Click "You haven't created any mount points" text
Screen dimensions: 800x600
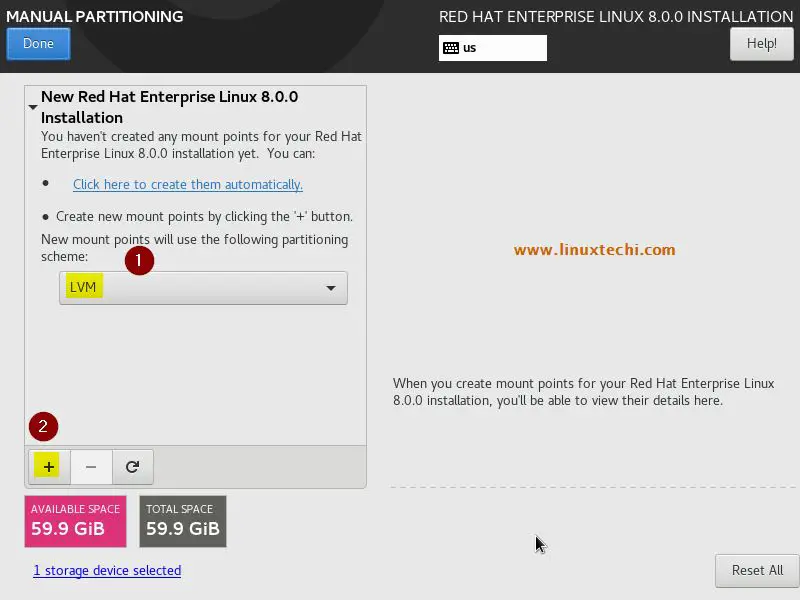pos(201,145)
